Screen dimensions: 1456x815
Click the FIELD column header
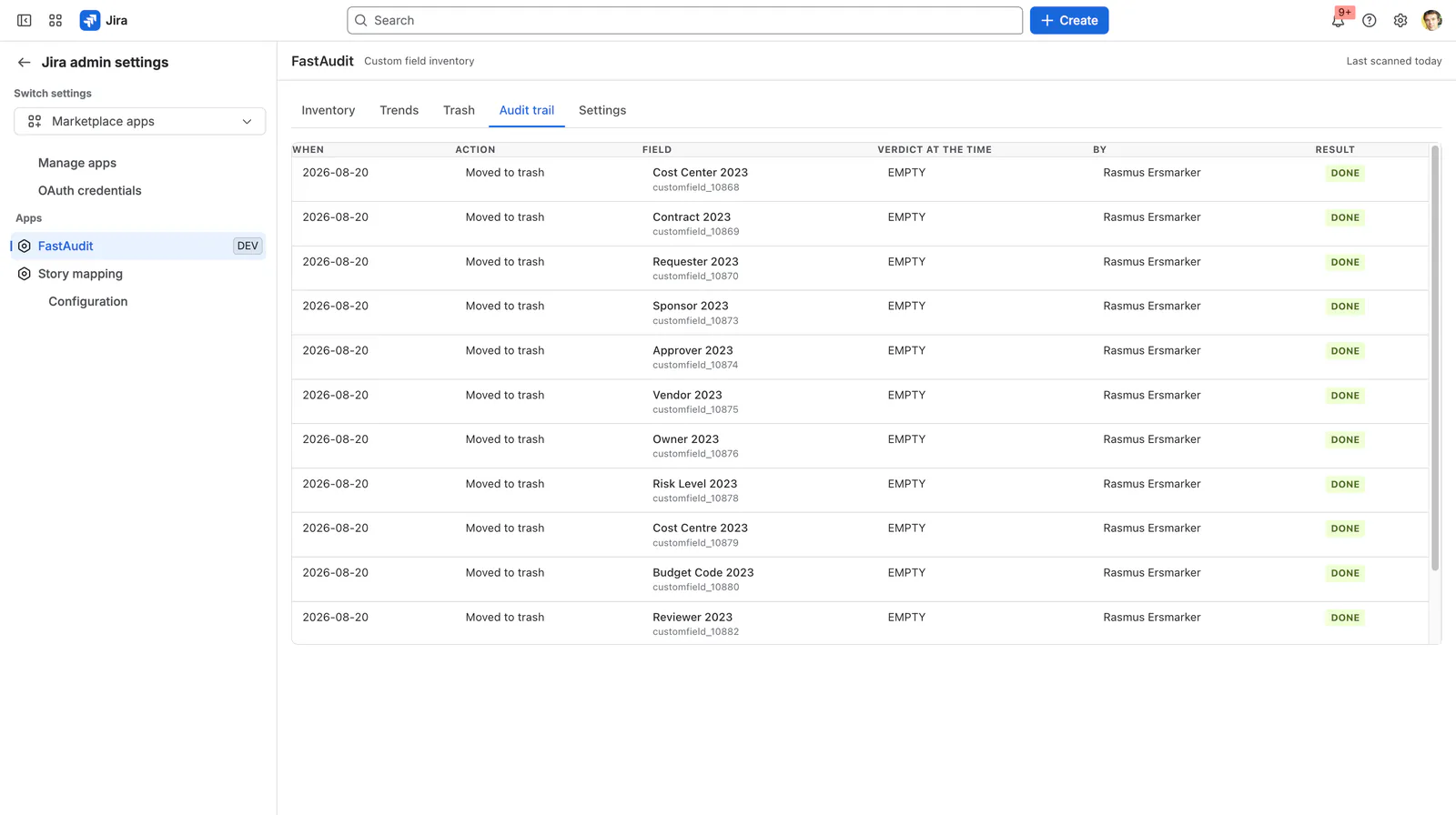657,149
